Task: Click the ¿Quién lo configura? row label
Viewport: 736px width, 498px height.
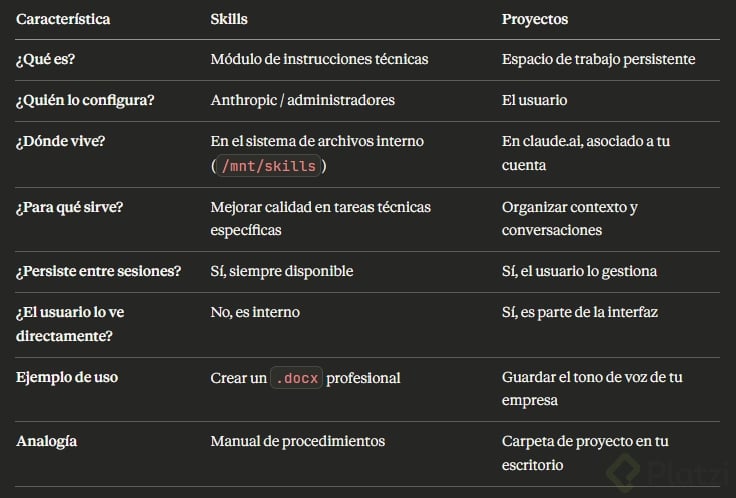Action: (85, 100)
